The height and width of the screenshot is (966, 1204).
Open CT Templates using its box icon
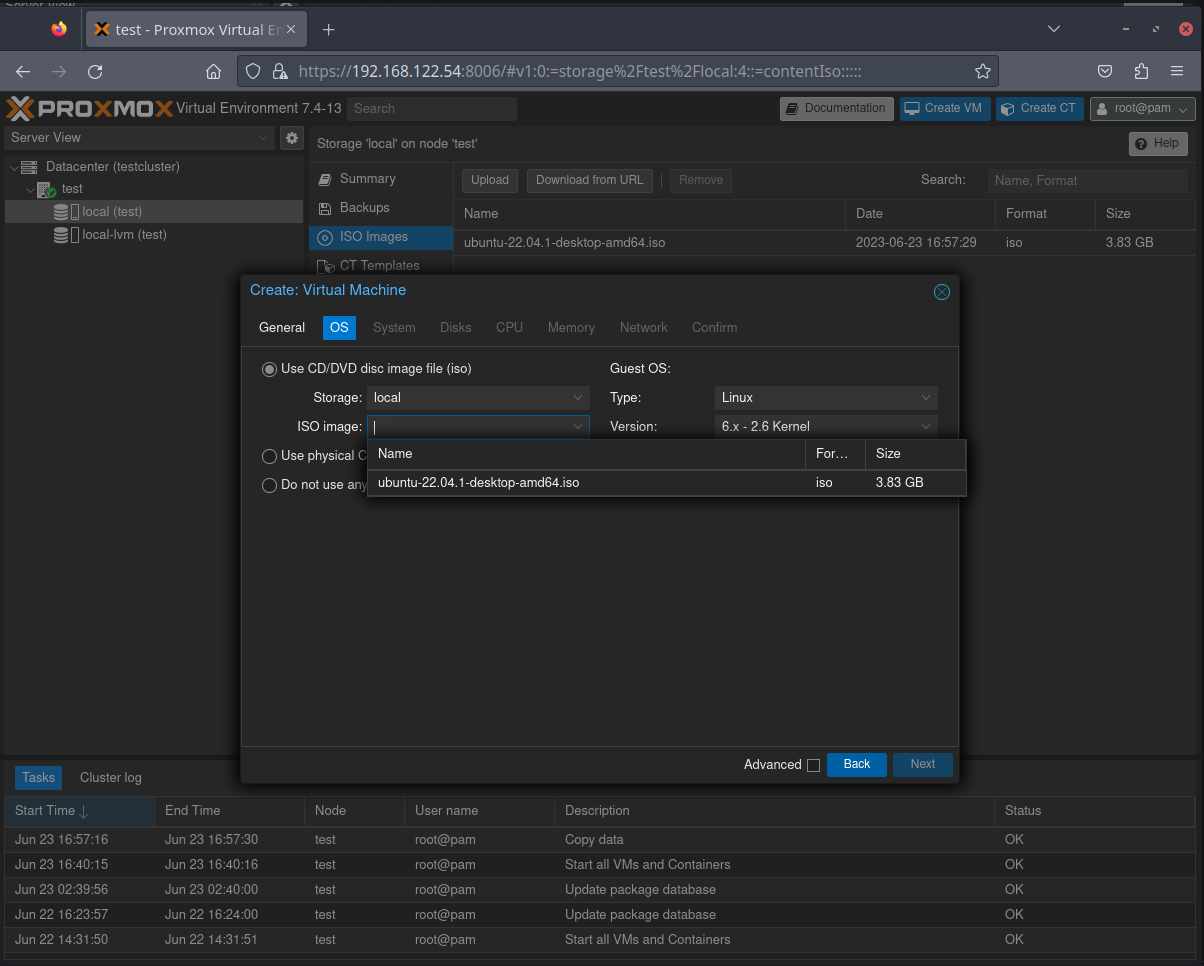tap(326, 266)
